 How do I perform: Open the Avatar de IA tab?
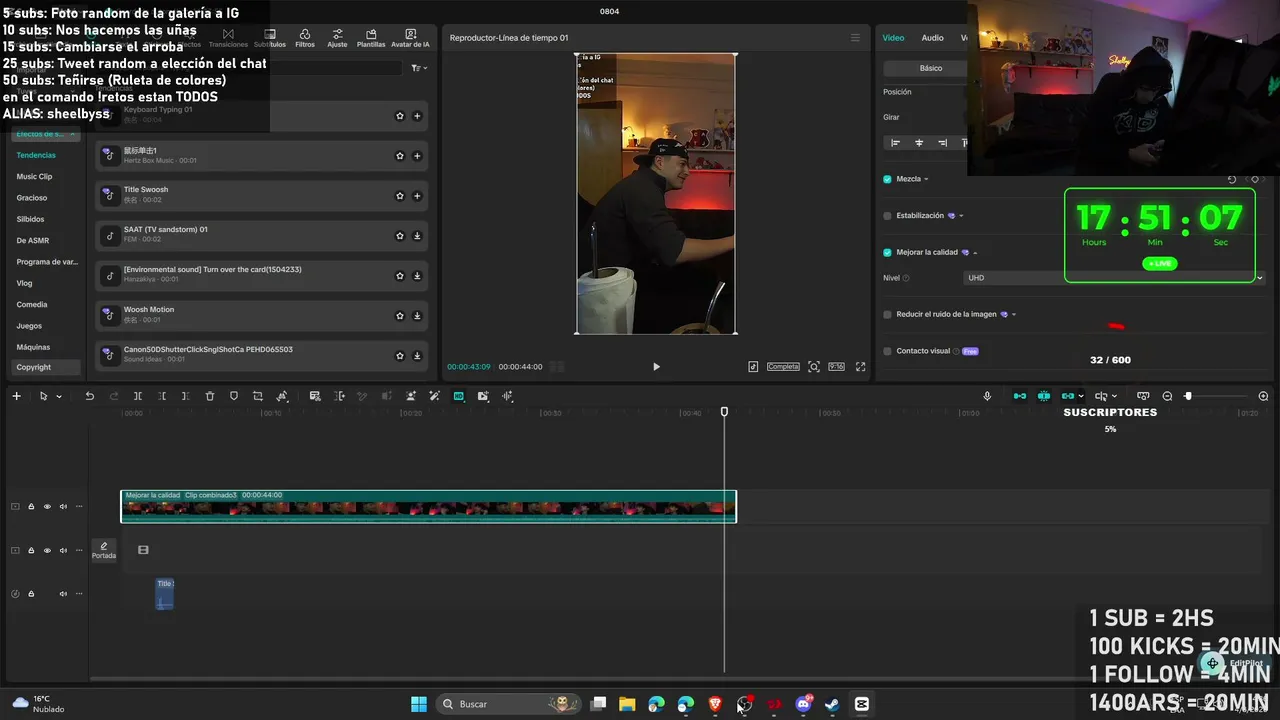410,38
